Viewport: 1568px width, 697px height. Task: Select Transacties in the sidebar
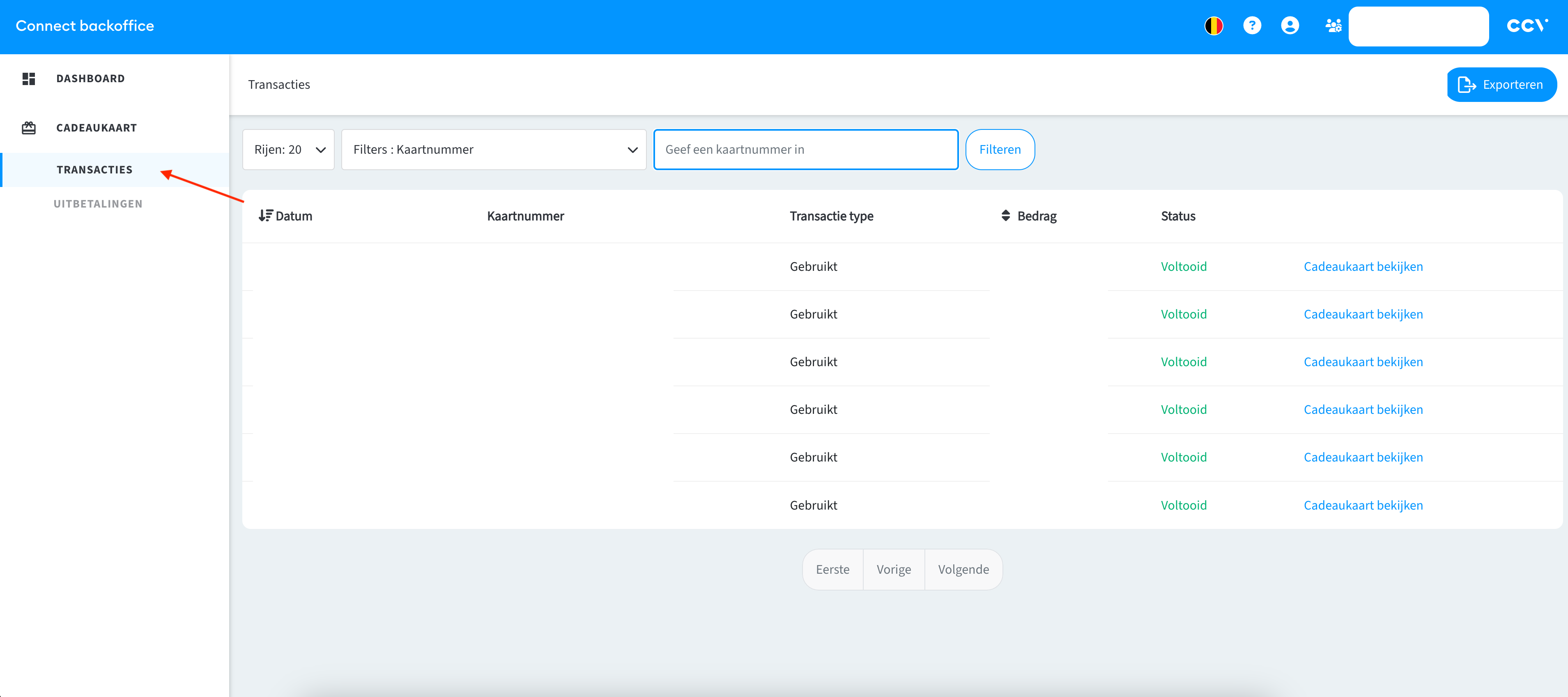coord(94,170)
